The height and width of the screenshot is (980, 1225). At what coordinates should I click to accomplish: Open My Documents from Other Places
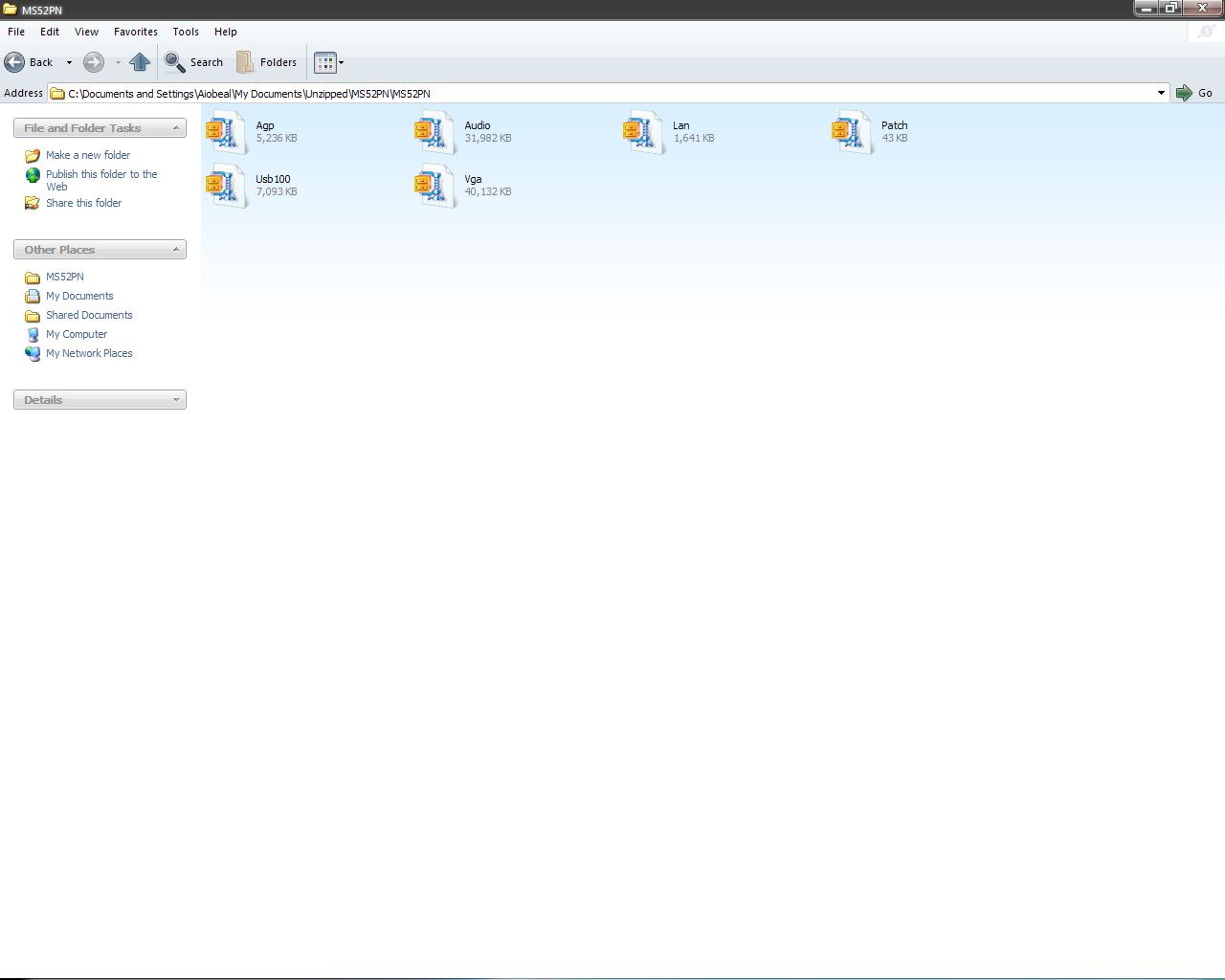[x=79, y=296]
